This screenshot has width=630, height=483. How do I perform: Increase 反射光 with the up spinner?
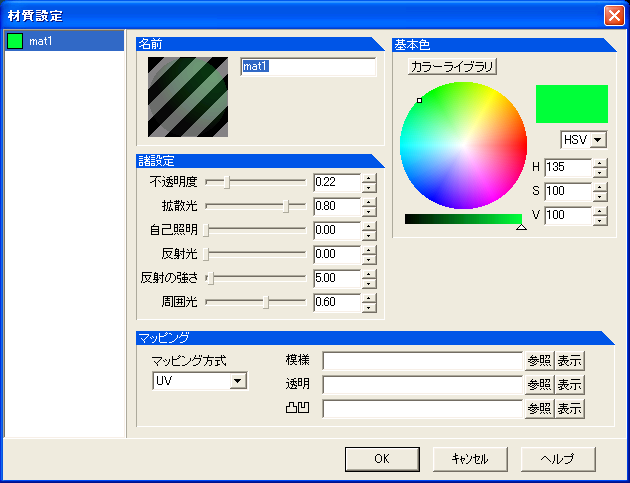pyautogui.click(x=369, y=250)
